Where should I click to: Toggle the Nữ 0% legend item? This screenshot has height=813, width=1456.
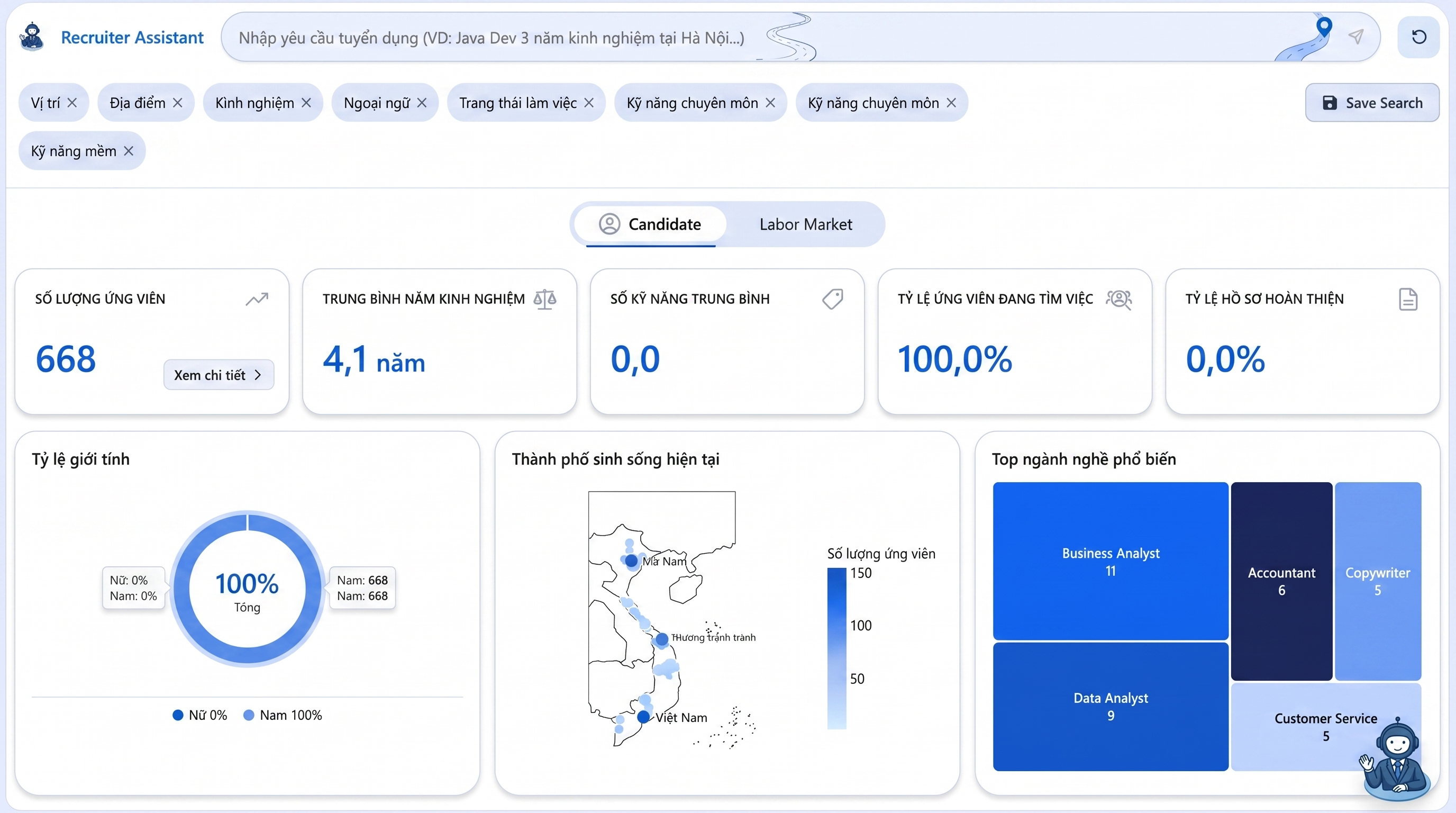coord(200,715)
